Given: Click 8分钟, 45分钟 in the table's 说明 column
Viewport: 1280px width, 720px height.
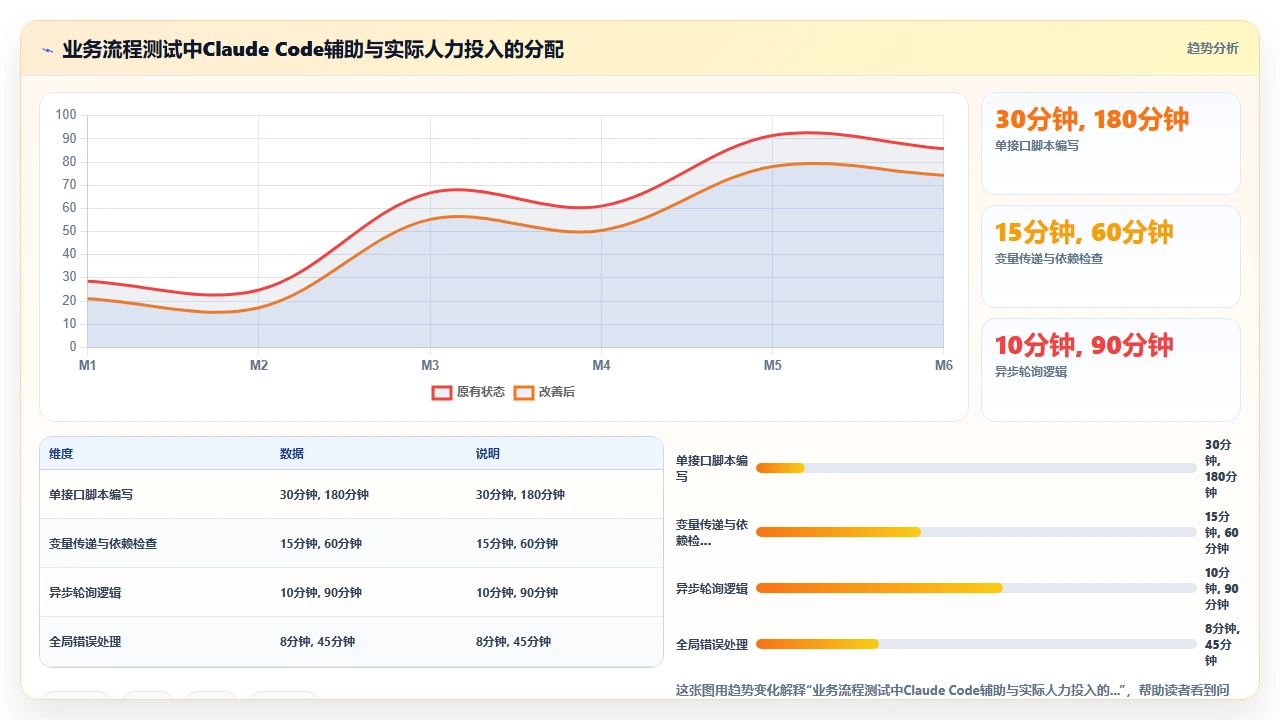Looking at the screenshot, I should [513, 642].
